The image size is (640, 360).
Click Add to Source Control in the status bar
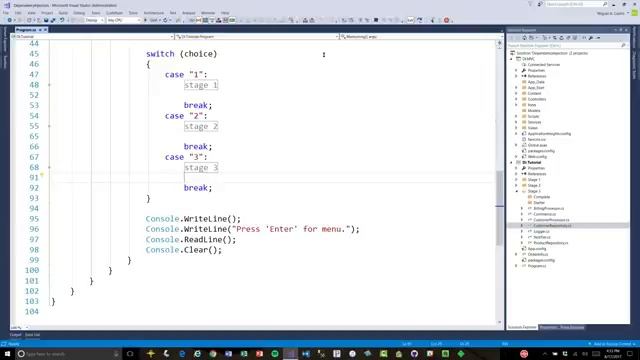(x=612, y=344)
